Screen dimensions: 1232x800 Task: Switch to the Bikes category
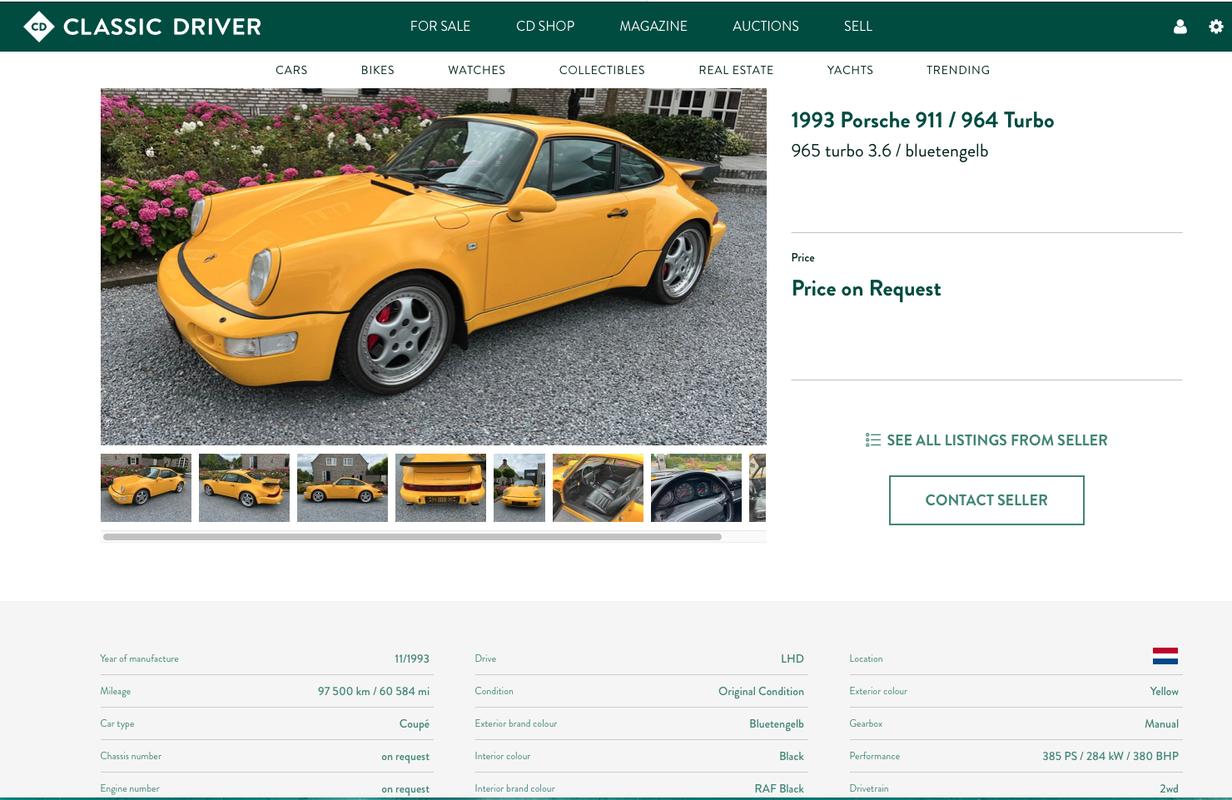tap(378, 70)
